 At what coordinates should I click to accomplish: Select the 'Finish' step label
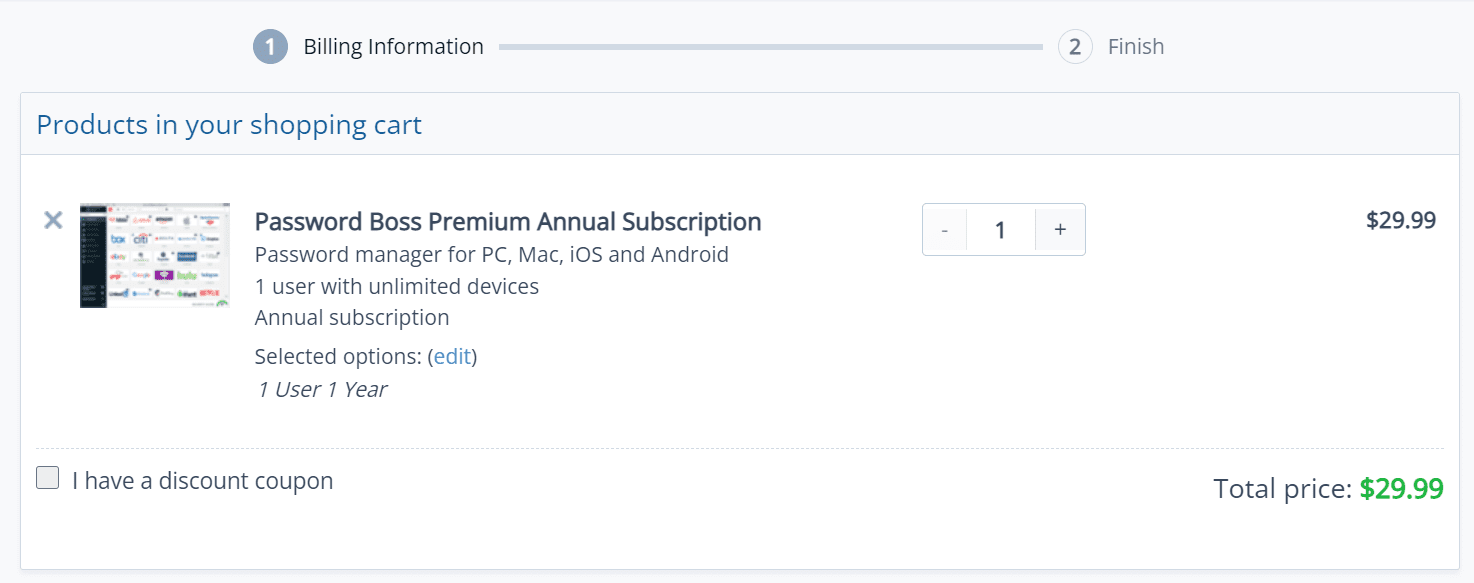1136,47
